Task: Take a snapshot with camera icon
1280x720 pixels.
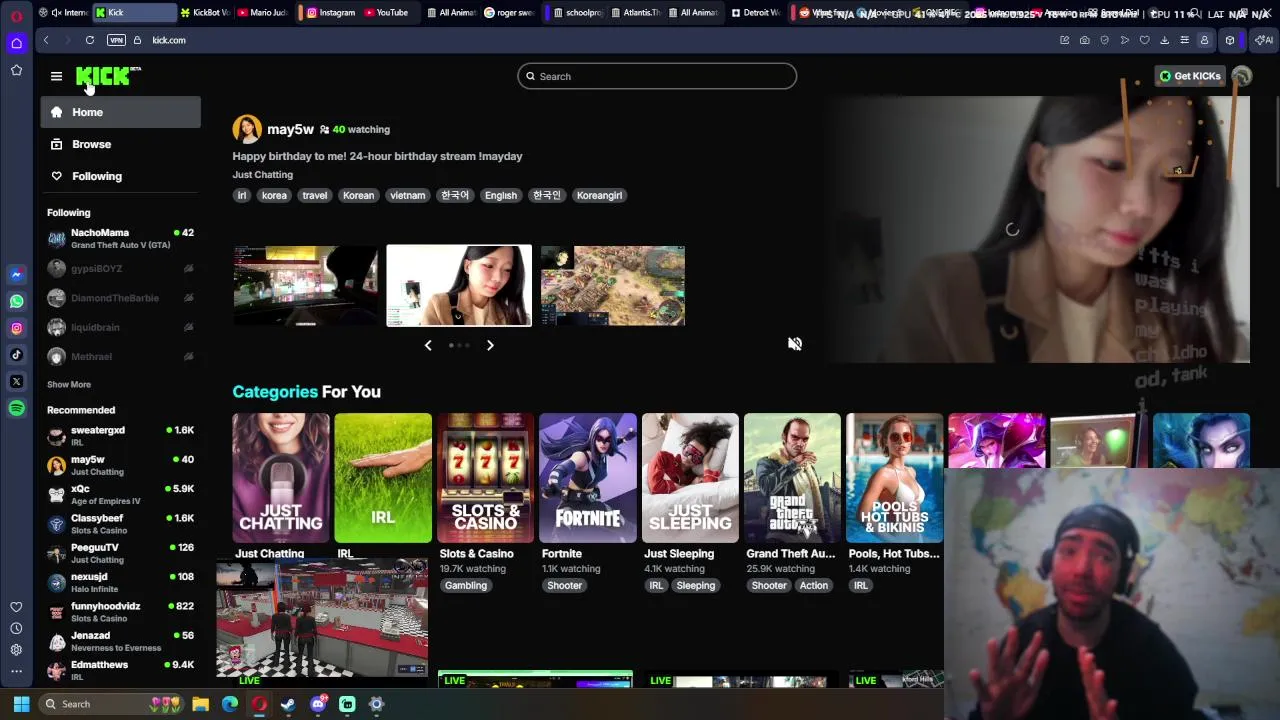Action: click(1085, 40)
